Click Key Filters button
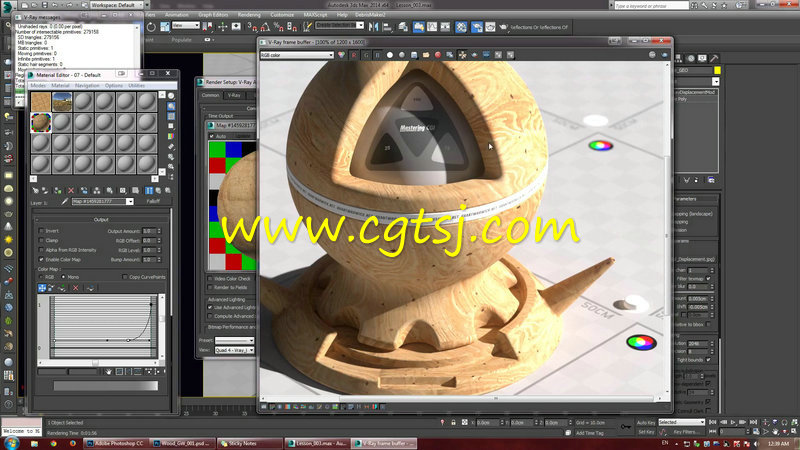Viewport: 800px width, 450px height. coord(686,432)
